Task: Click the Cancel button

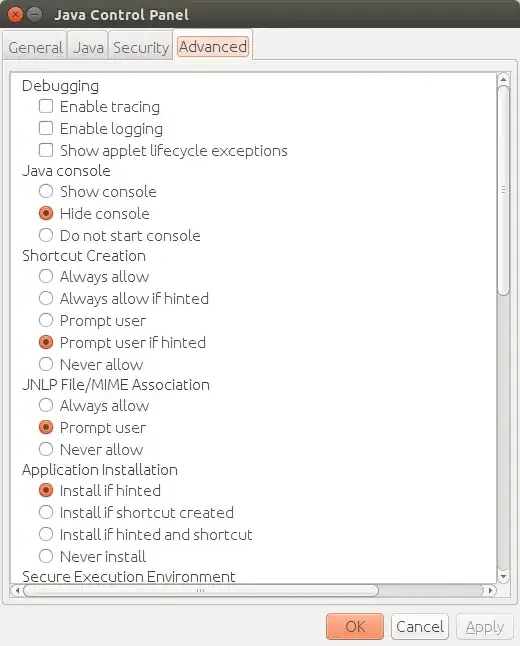Action: pos(420,627)
